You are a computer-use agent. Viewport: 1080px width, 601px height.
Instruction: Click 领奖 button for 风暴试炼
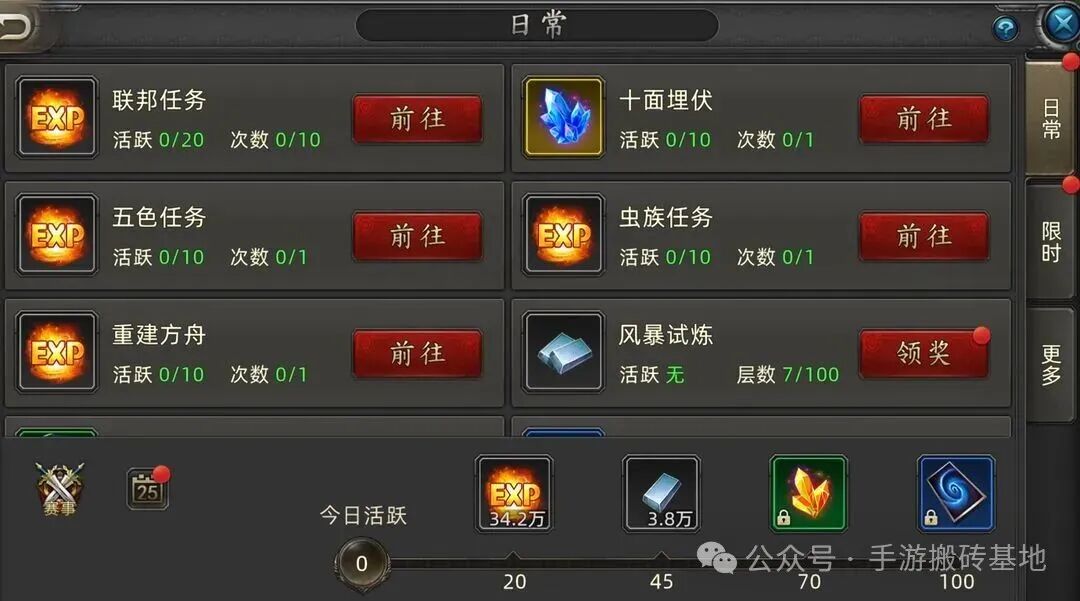pyautogui.click(x=924, y=354)
